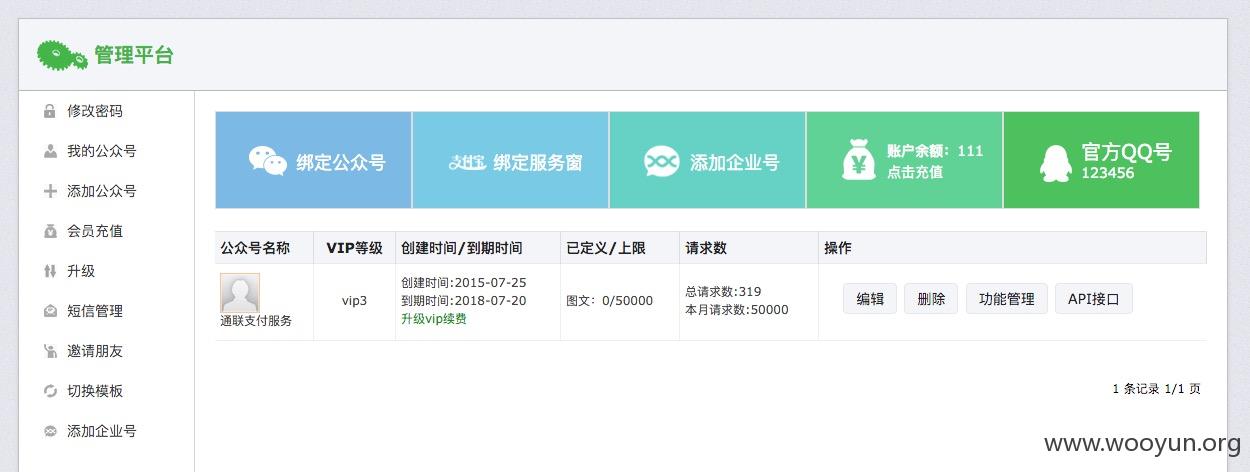This screenshot has height=472, width=1250.
Task: Click 到期时间:2018-07-20 text
Action: 464,300
